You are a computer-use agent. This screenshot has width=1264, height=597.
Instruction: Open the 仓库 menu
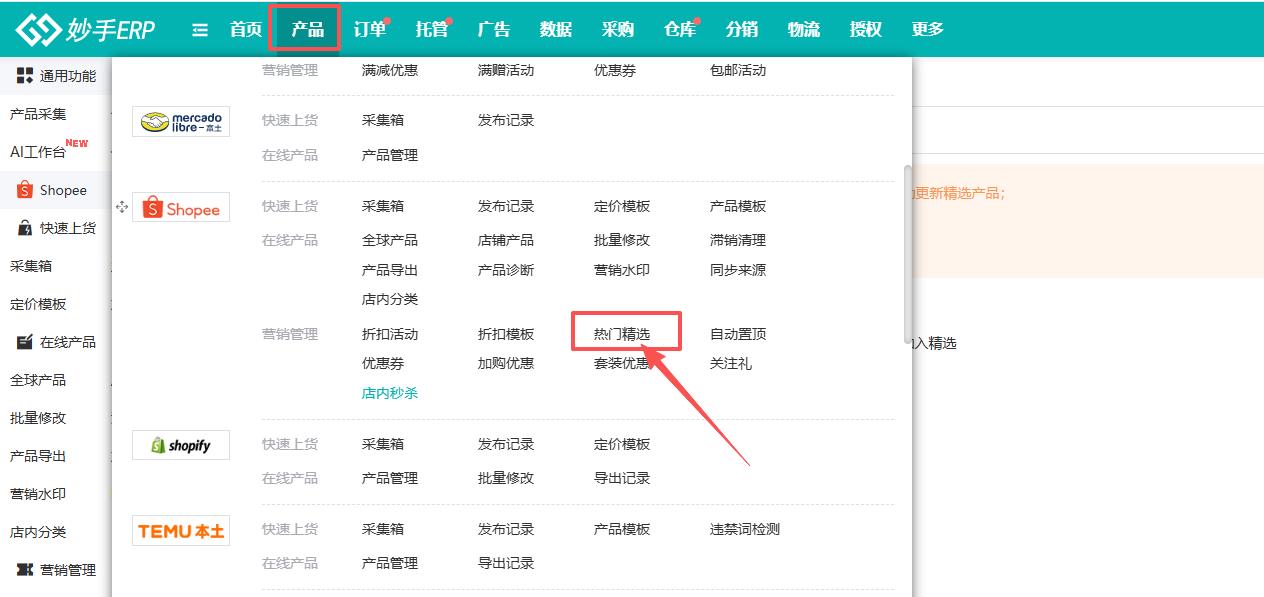pyautogui.click(x=679, y=29)
